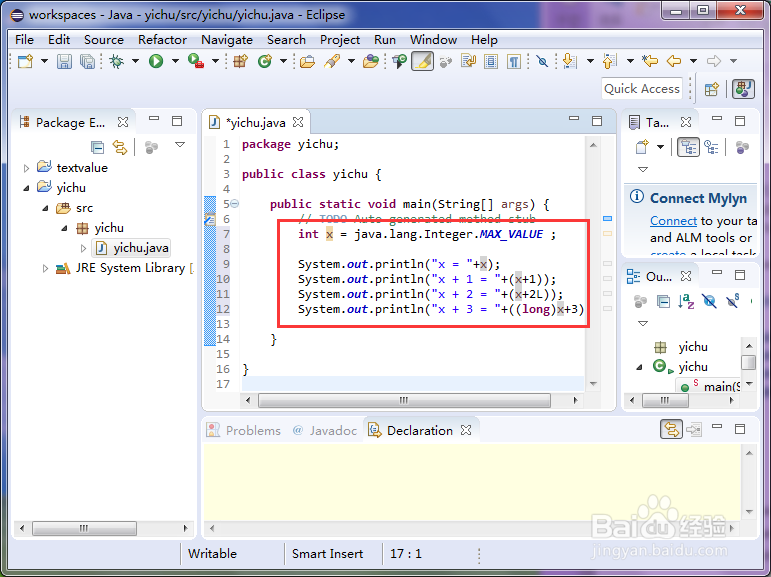771x577 pixels.
Task: Click the Run Last Tool icon
Action: (x=196, y=61)
